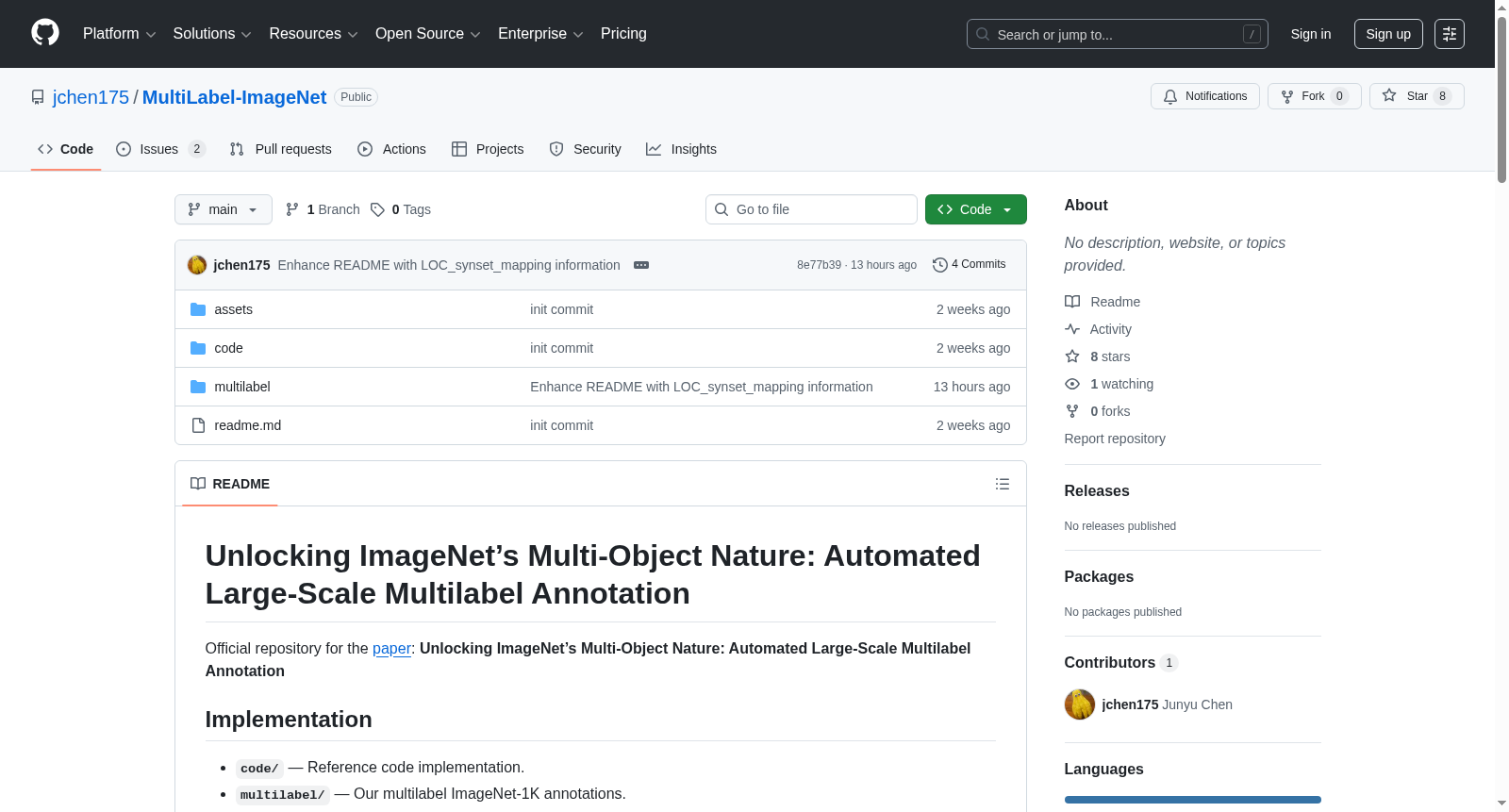Viewport: 1509px width, 812px height.
Task: Click the multilabel folder icon
Action: tap(198, 387)
